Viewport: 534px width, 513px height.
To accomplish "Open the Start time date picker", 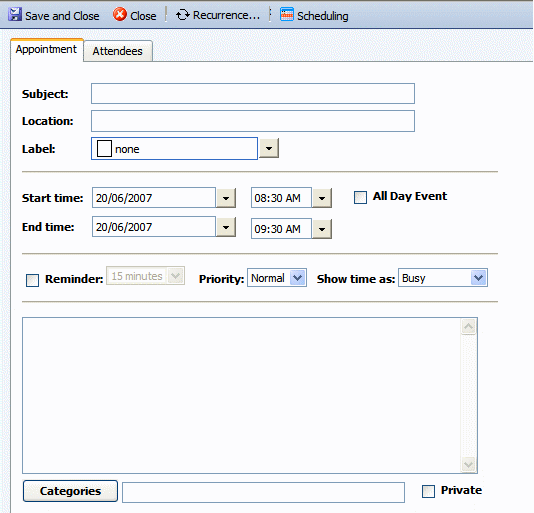I will pos(226,198).
